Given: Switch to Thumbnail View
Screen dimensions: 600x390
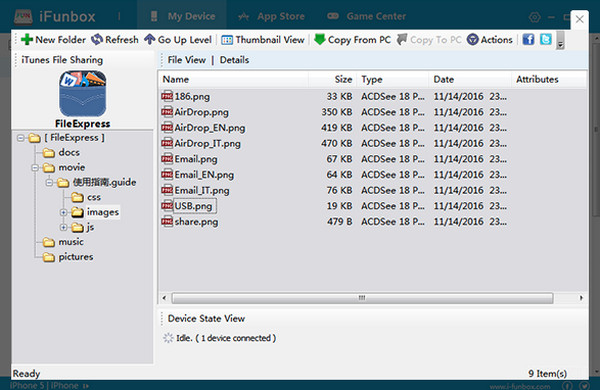Looking at the screenshot, I should click(x=262, y=40).
